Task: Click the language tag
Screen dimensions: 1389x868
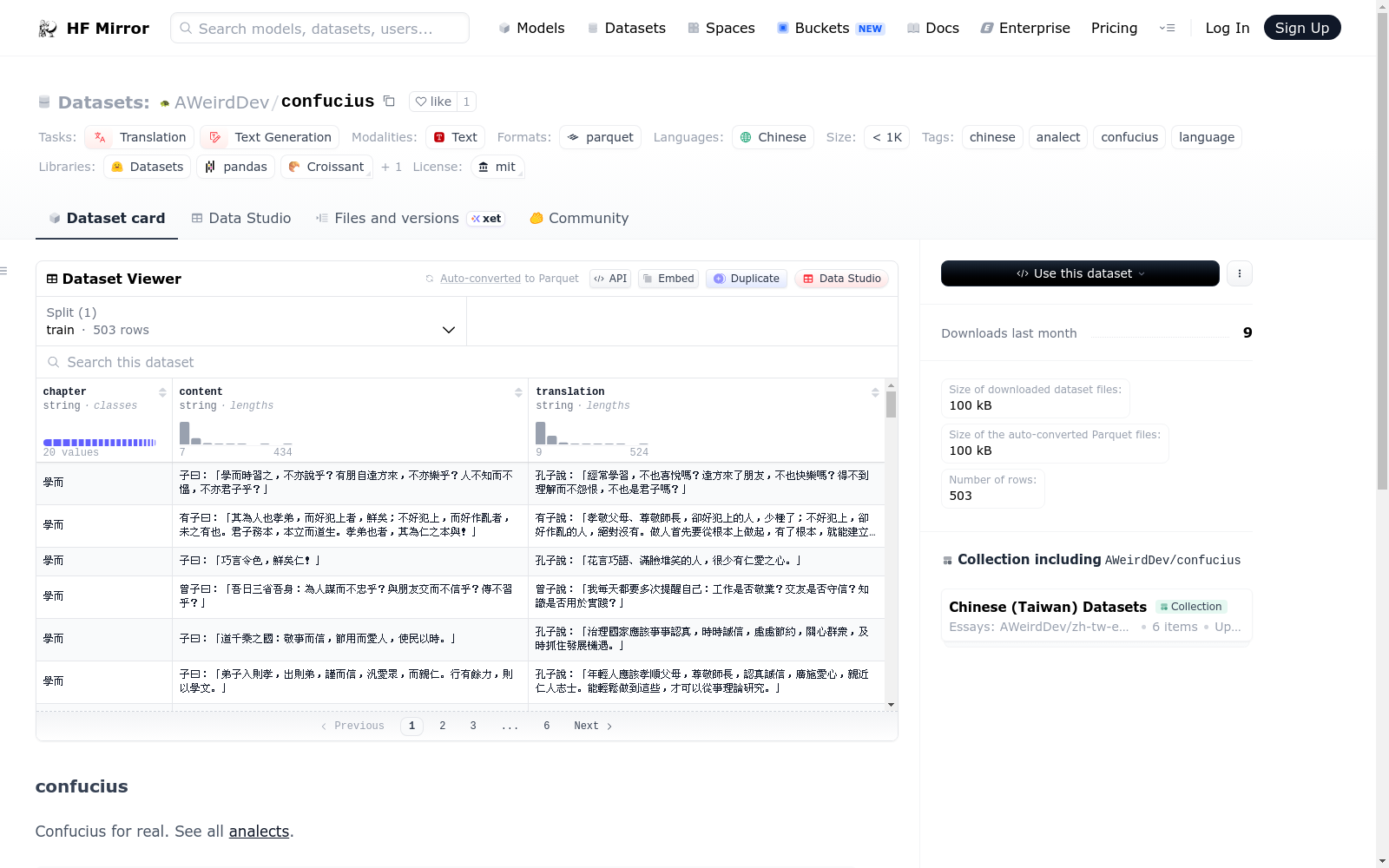Action: pos(1207,137)
